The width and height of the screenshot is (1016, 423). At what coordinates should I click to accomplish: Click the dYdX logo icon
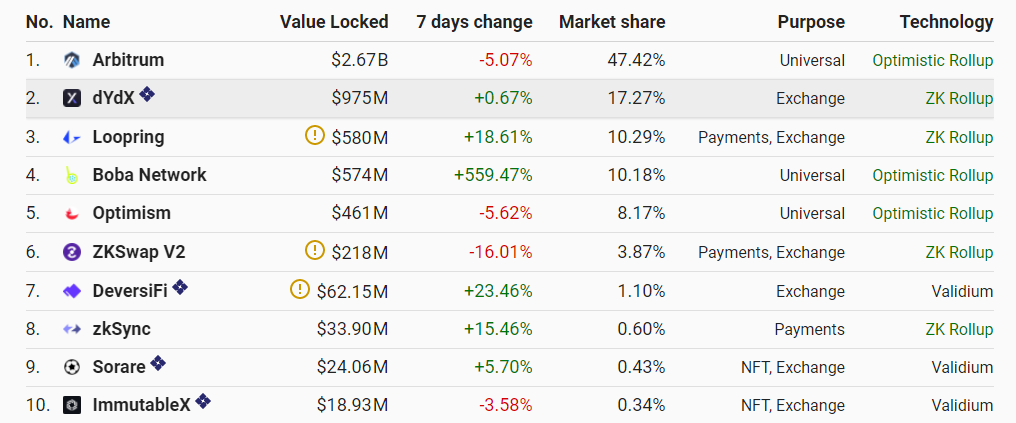72,98
